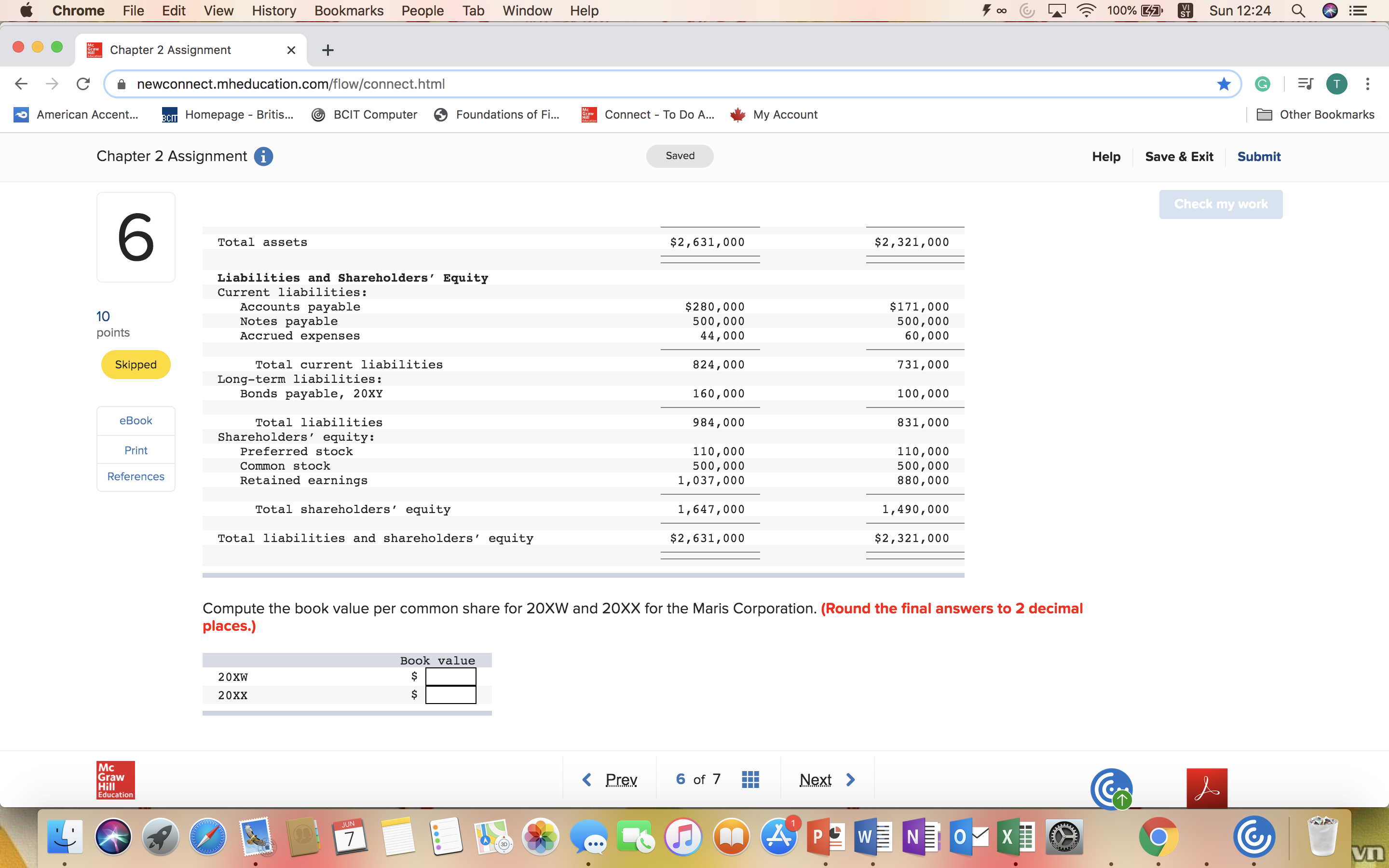This screenshot has width=1389, height=868.
Task: Open the media control toolbar icon
Action: point(1305,84)
